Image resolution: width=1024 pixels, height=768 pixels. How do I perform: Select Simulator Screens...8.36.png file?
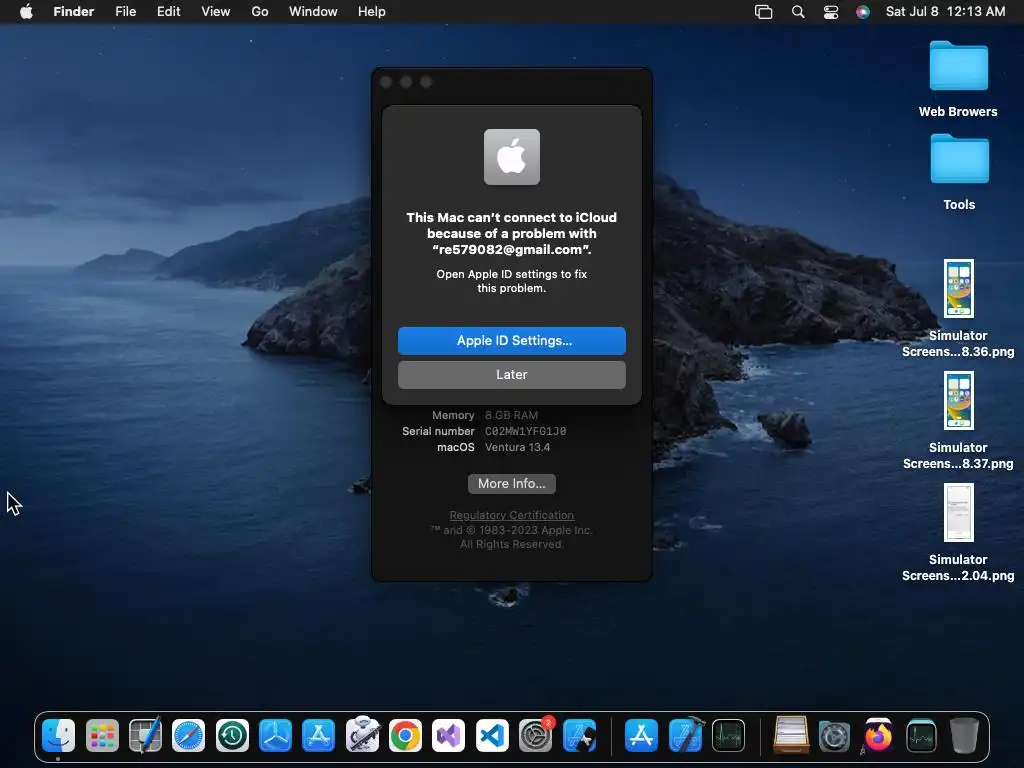958,309
